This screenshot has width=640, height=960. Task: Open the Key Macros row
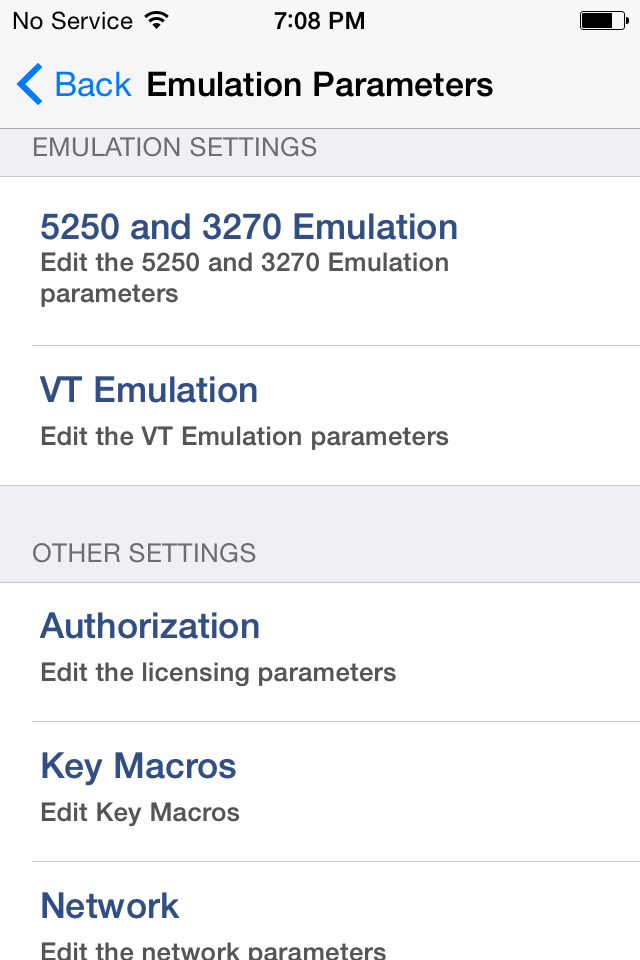138,766
